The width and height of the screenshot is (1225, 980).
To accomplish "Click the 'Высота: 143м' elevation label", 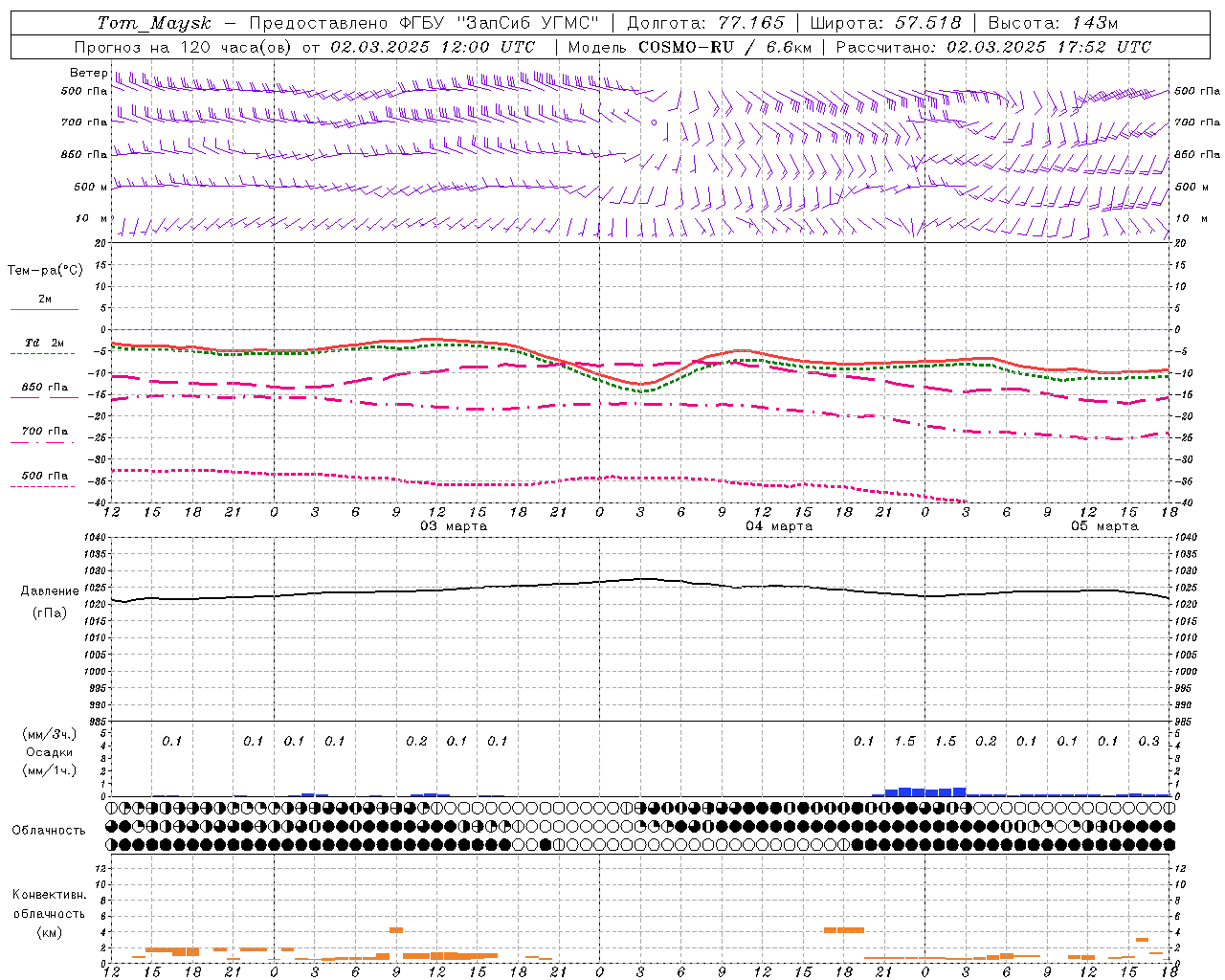I will [x=1053, y=23].
